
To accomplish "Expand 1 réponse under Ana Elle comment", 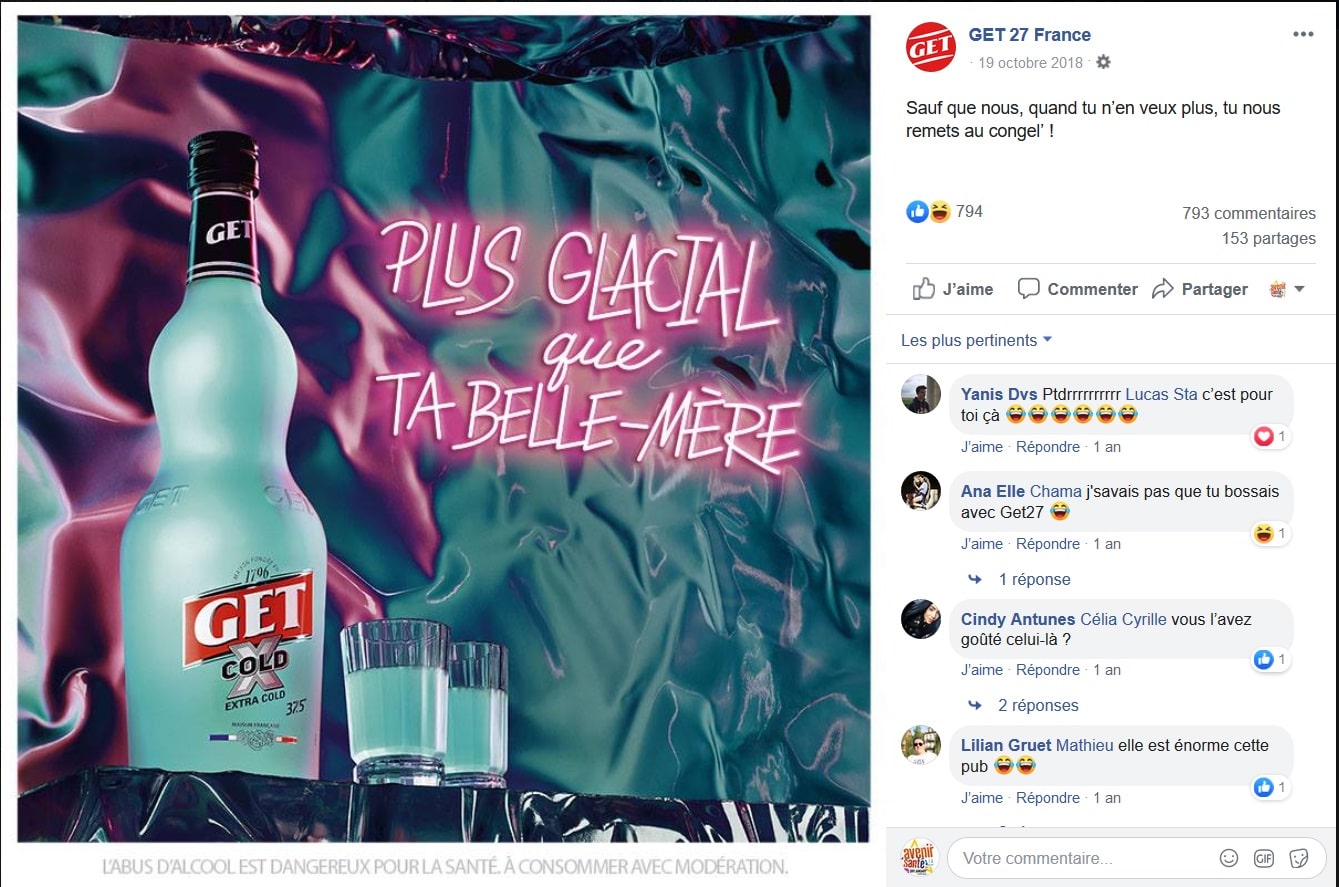I will (1034, 579).
